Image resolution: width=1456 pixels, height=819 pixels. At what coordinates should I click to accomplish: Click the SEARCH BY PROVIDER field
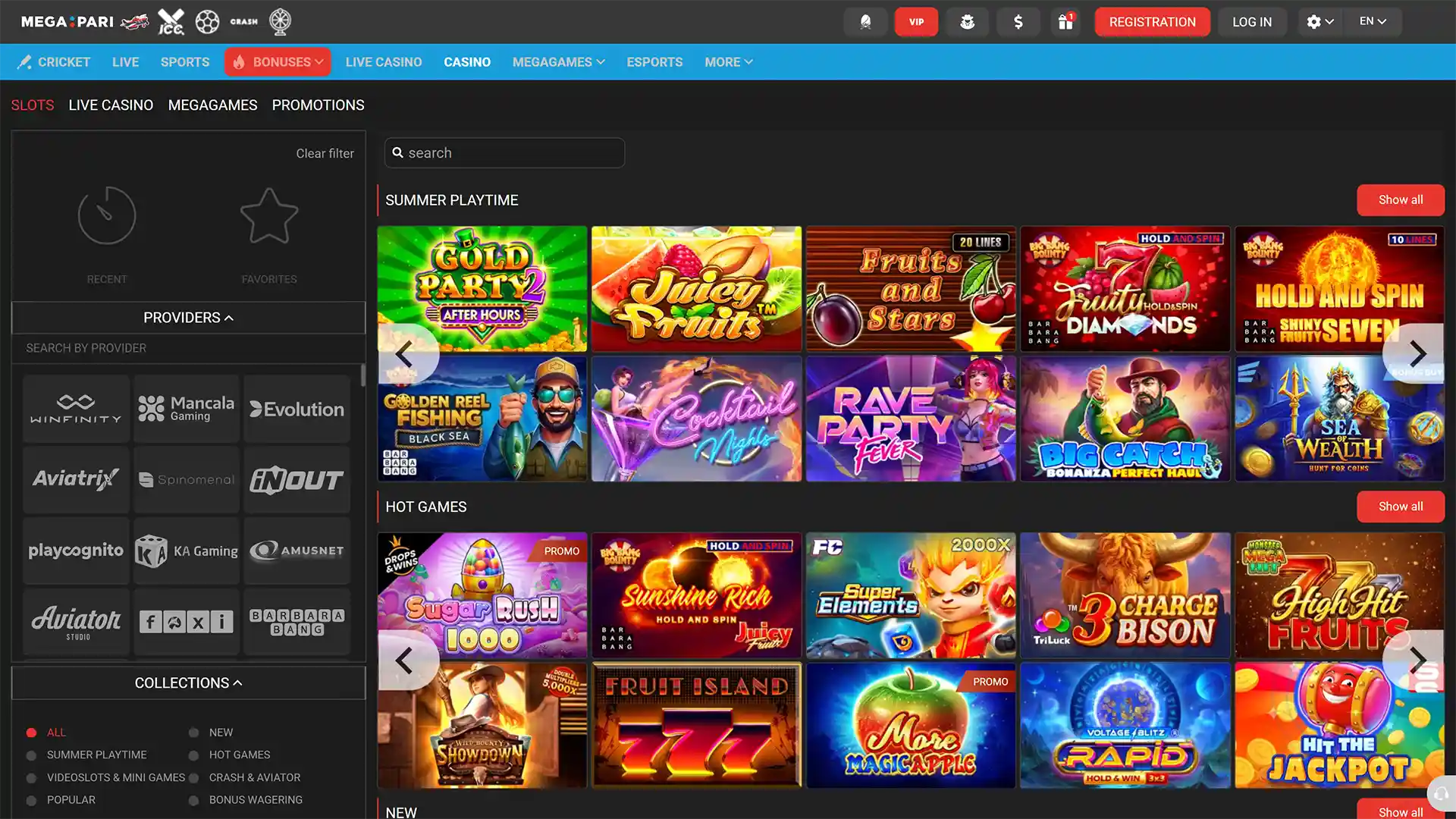tap(188, 349)
